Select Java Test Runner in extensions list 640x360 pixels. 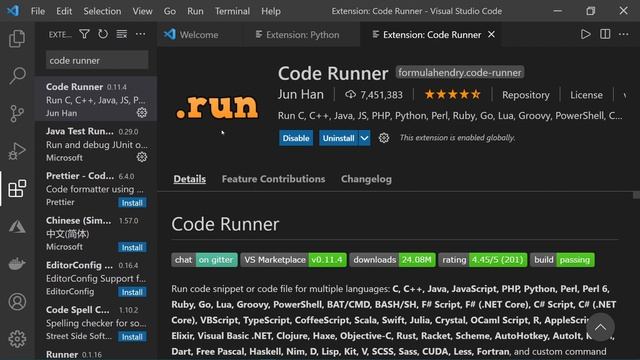(x=96, y=144)
